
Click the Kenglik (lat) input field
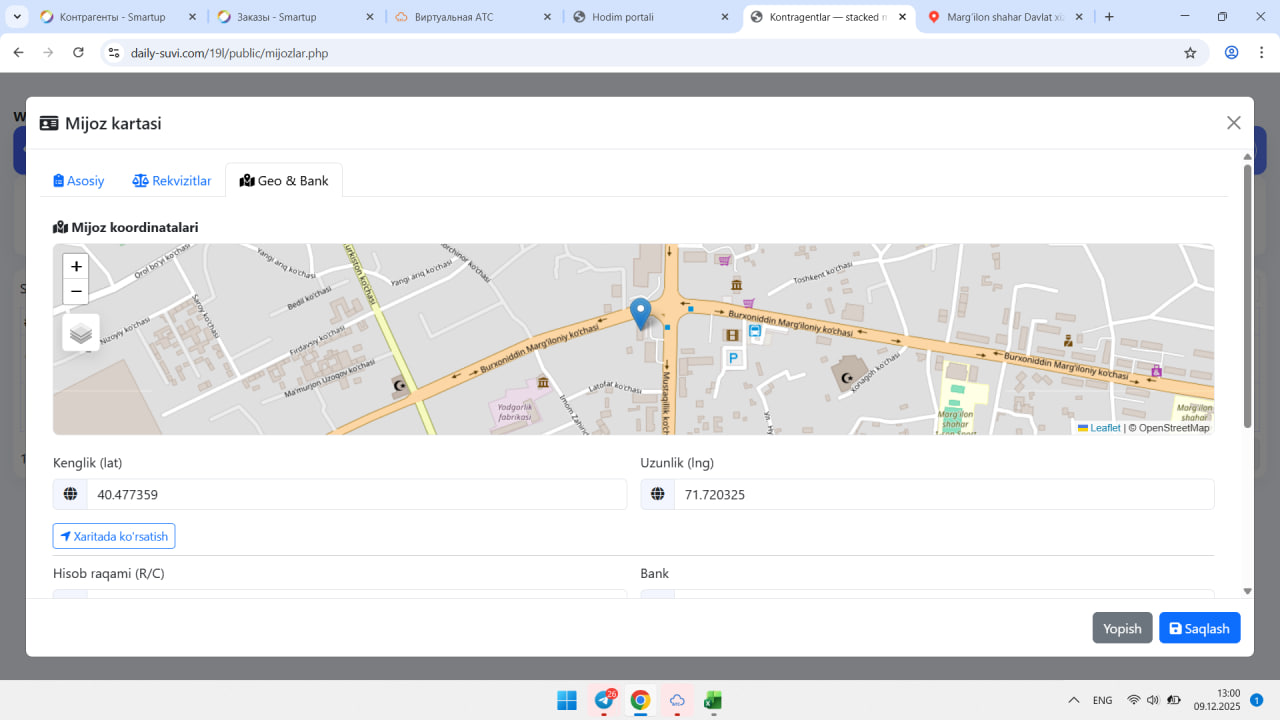tap(355, 494)
